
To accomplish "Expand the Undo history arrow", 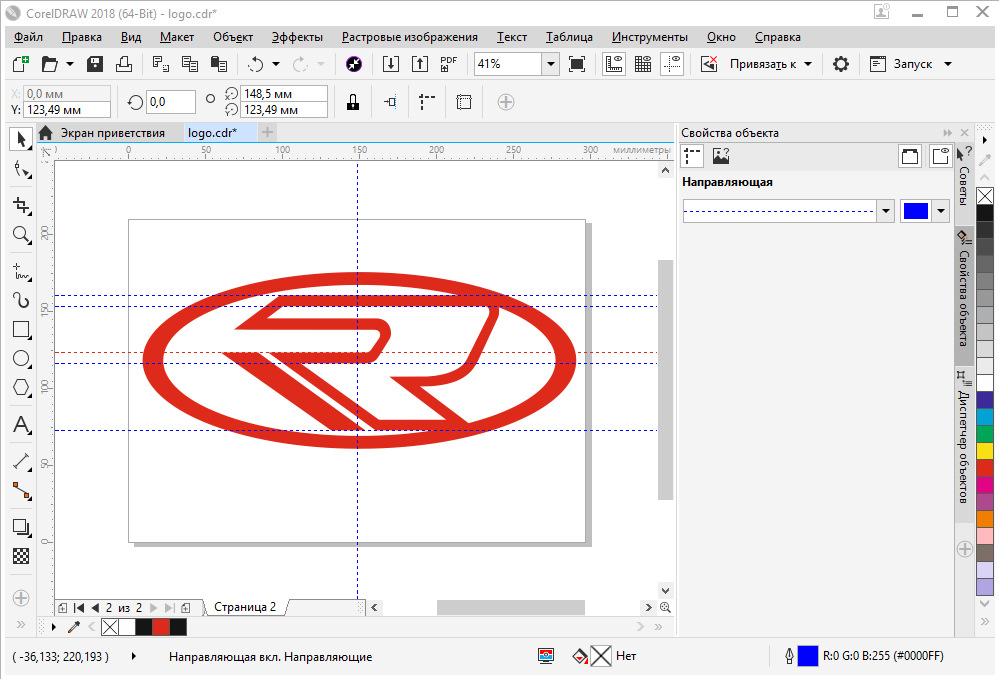I will [276, 64].
